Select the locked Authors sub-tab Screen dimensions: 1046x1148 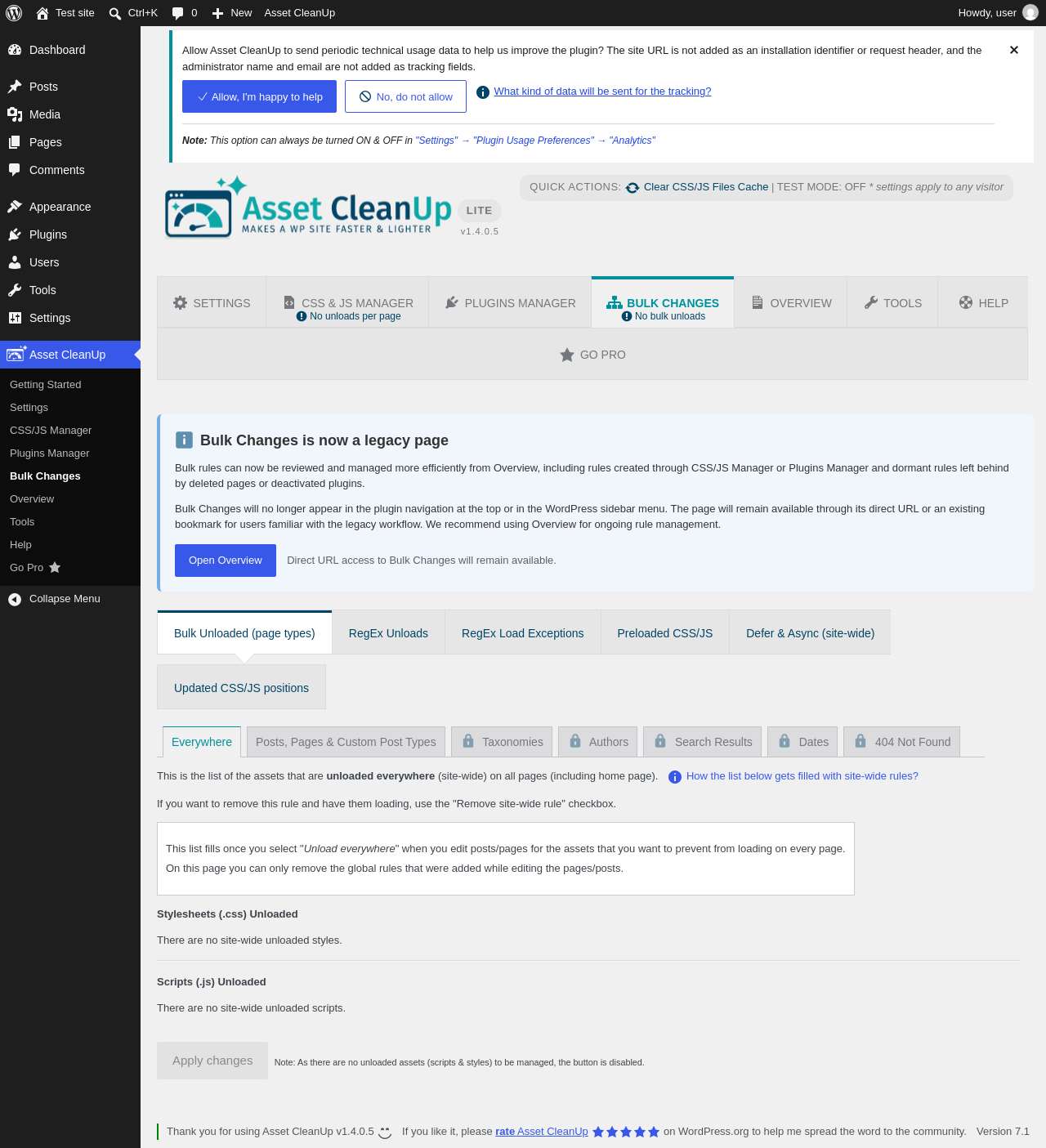tap(599, 742)
